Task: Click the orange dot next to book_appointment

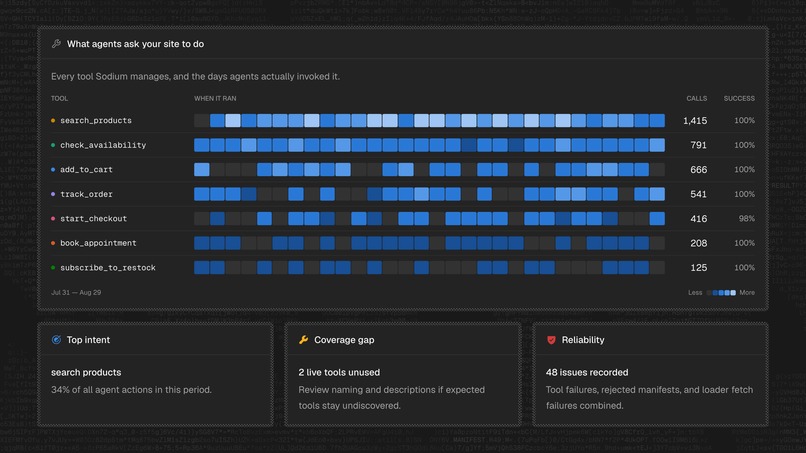Action: (53, 243)
